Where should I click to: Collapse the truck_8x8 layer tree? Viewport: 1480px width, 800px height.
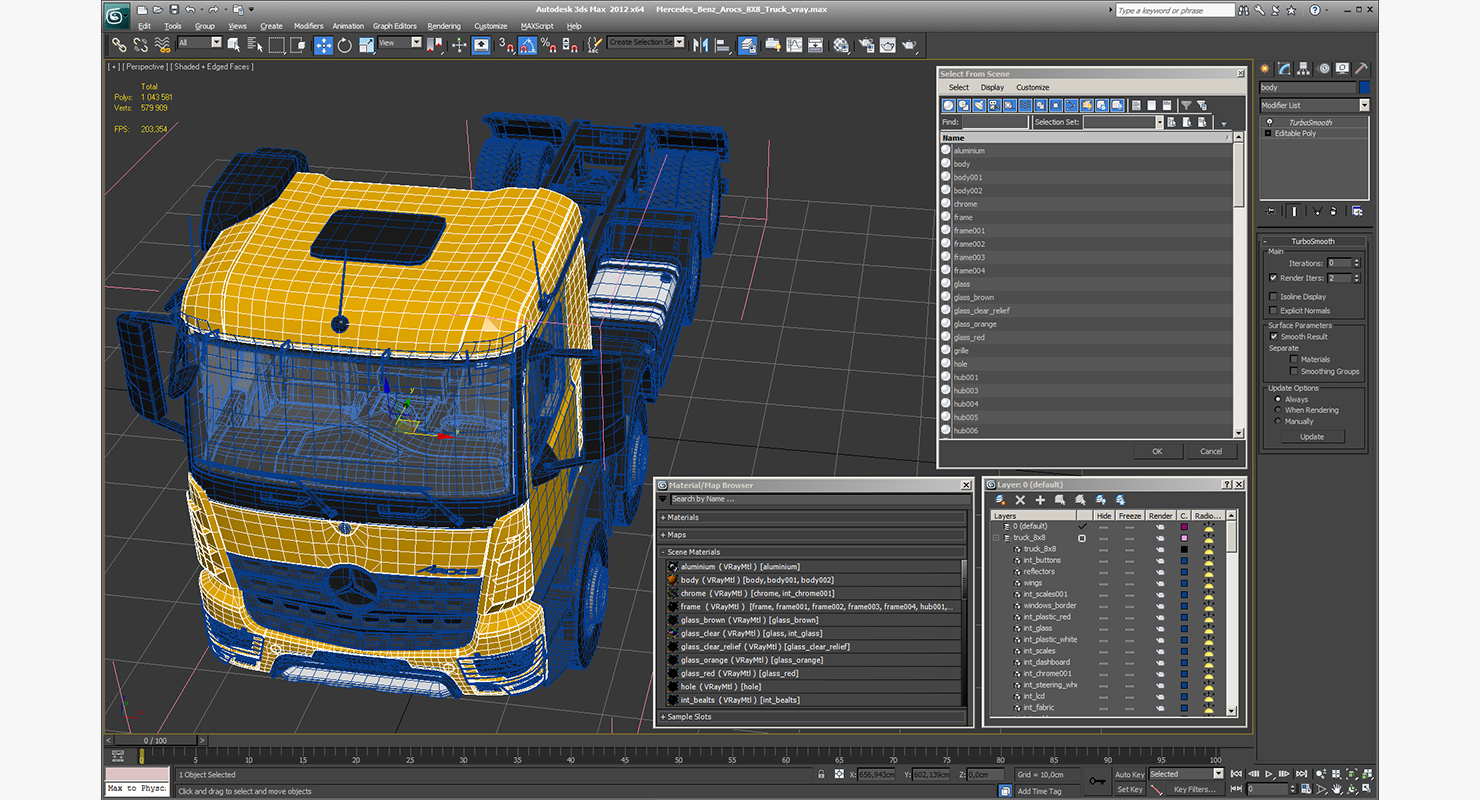coord(996,538)
